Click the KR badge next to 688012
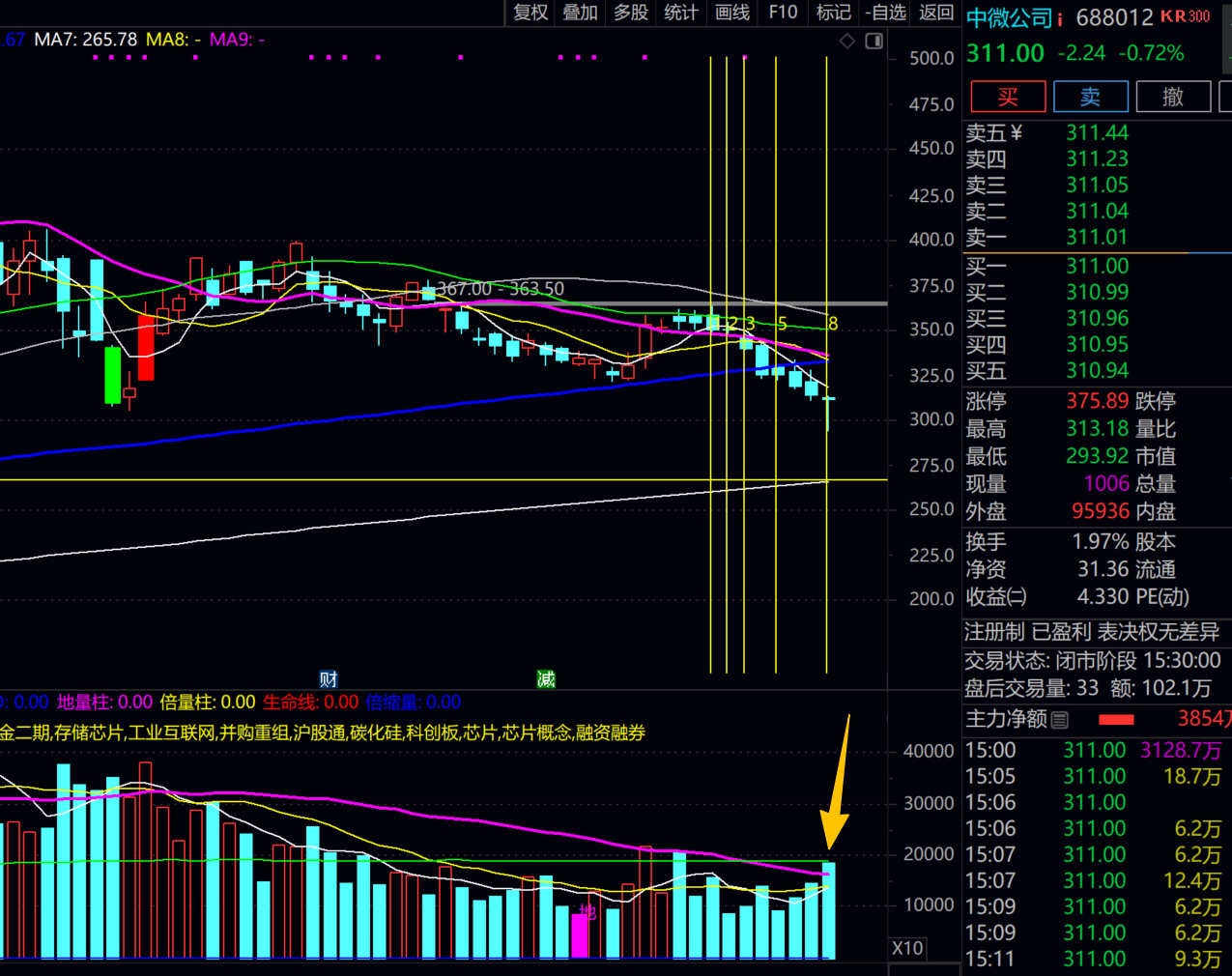The width and height of the screenshot is (1232, 976). pyautogui.click(x=1173, y=16)
